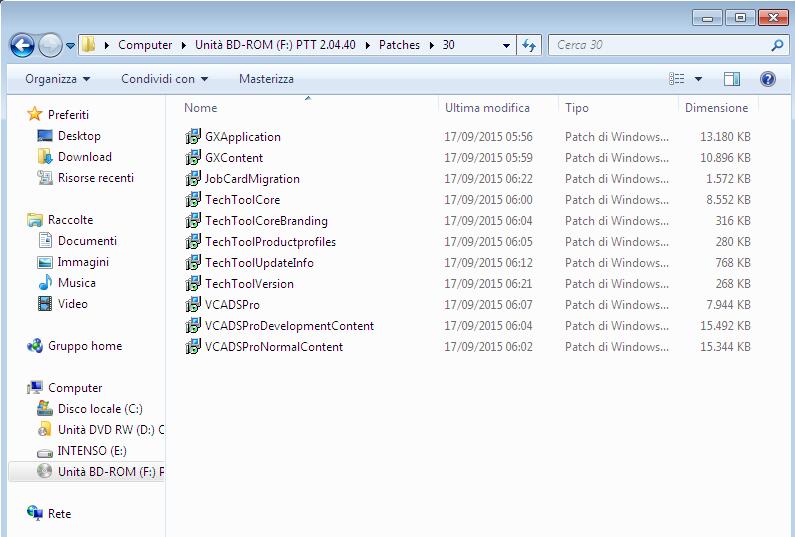Click the refresh icon beside address bar

pos(529,45)
